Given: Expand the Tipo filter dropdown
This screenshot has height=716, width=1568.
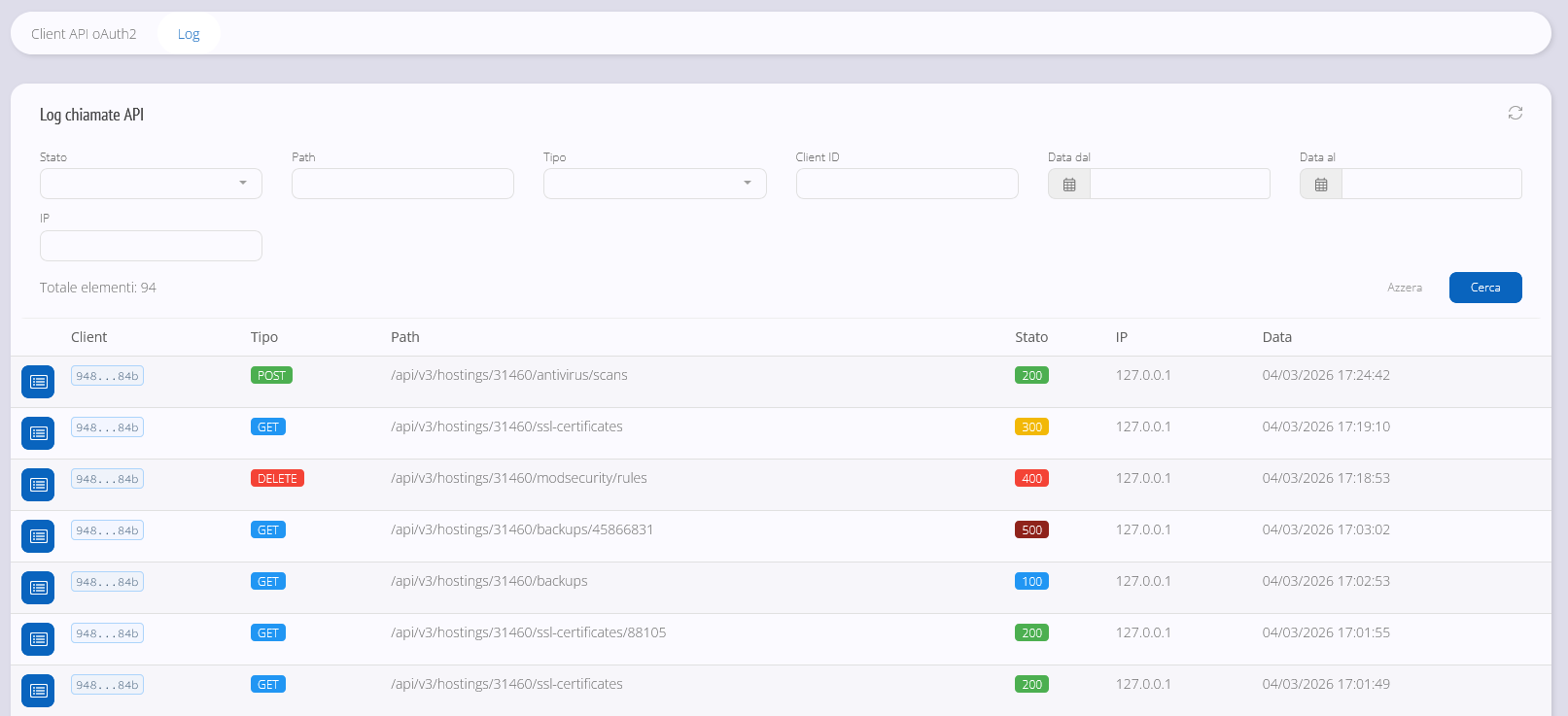Looking at the screenshot, I should [x=655, y=184].
